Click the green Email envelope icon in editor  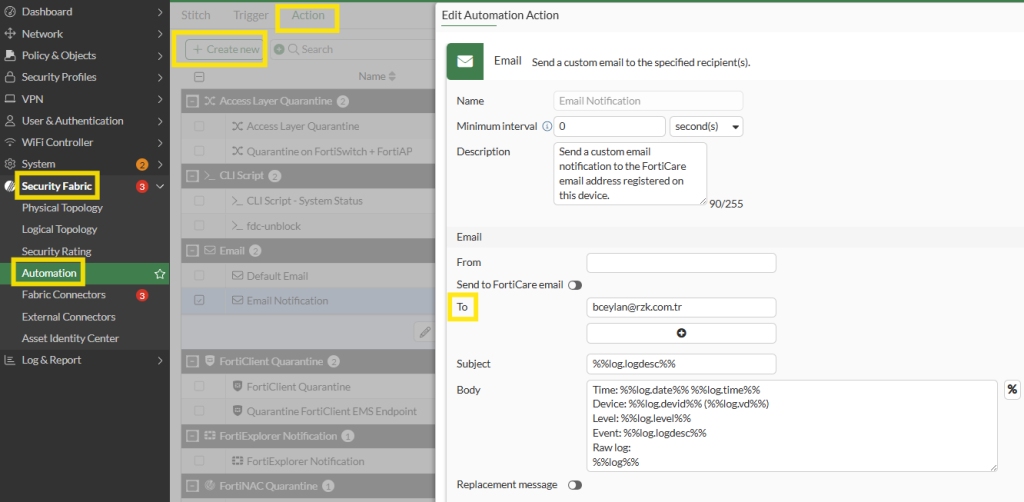(465, 61)
